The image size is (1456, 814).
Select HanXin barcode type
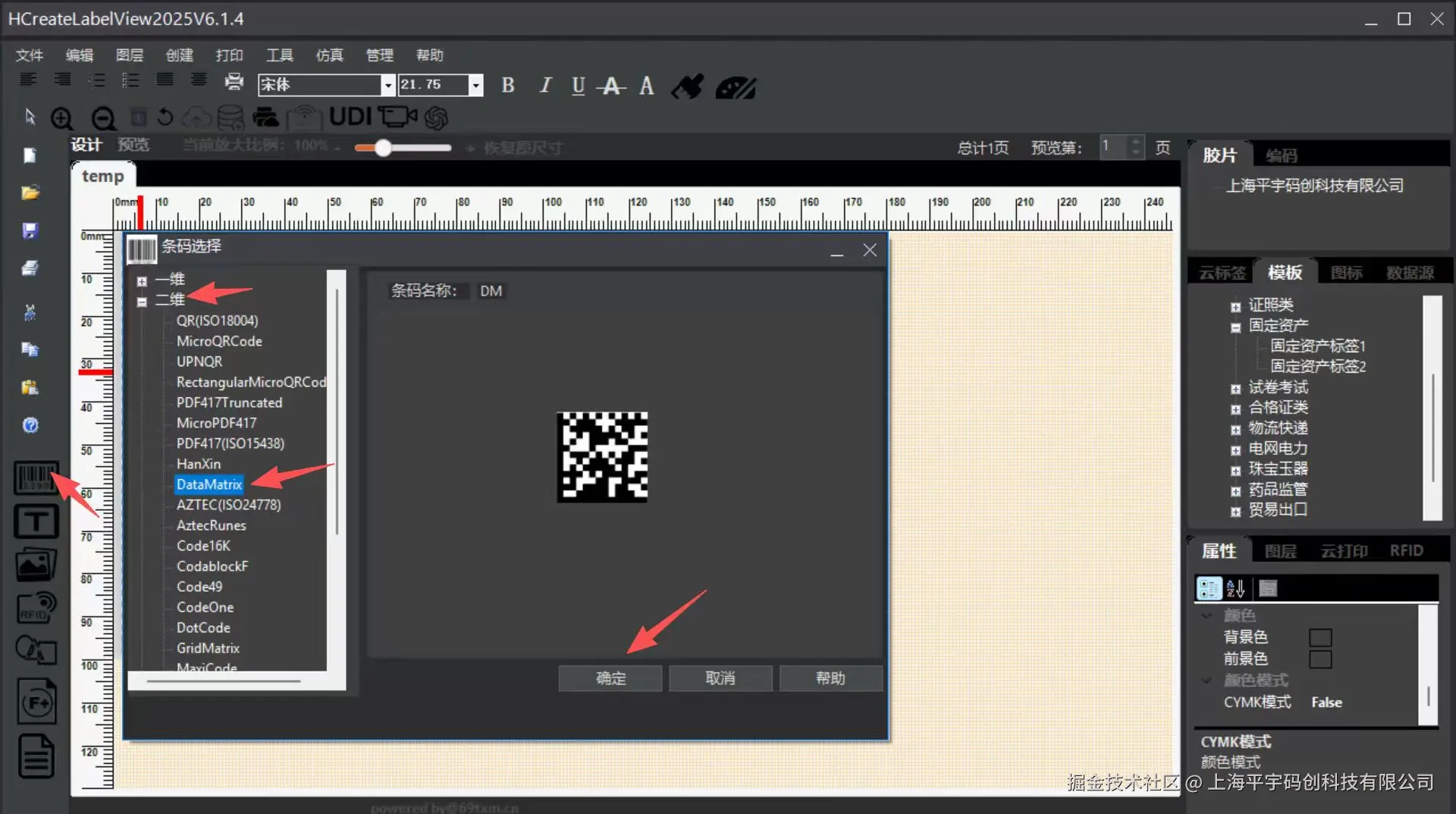click(199, 464)
